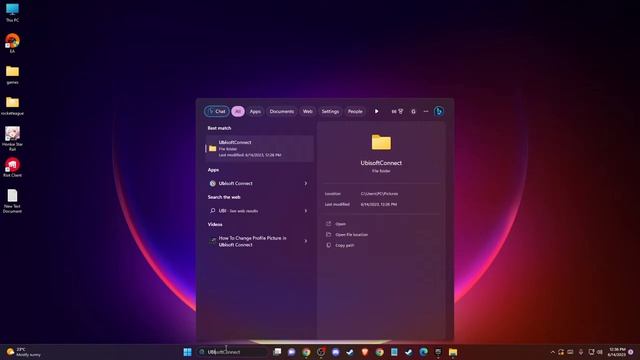The image size is (640, 360).
Task: Click Open file location in preview pane
Action: click(351, 235)
